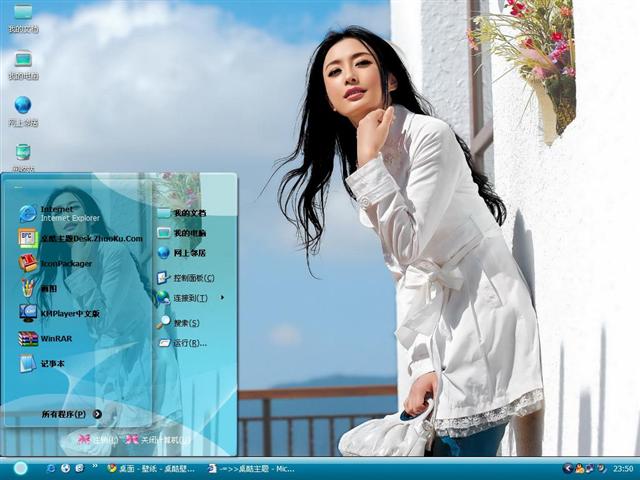Open 连接到(T) connect-to entry
The height and width of the screenshot is (480, 640).
[x=182, y=298]
